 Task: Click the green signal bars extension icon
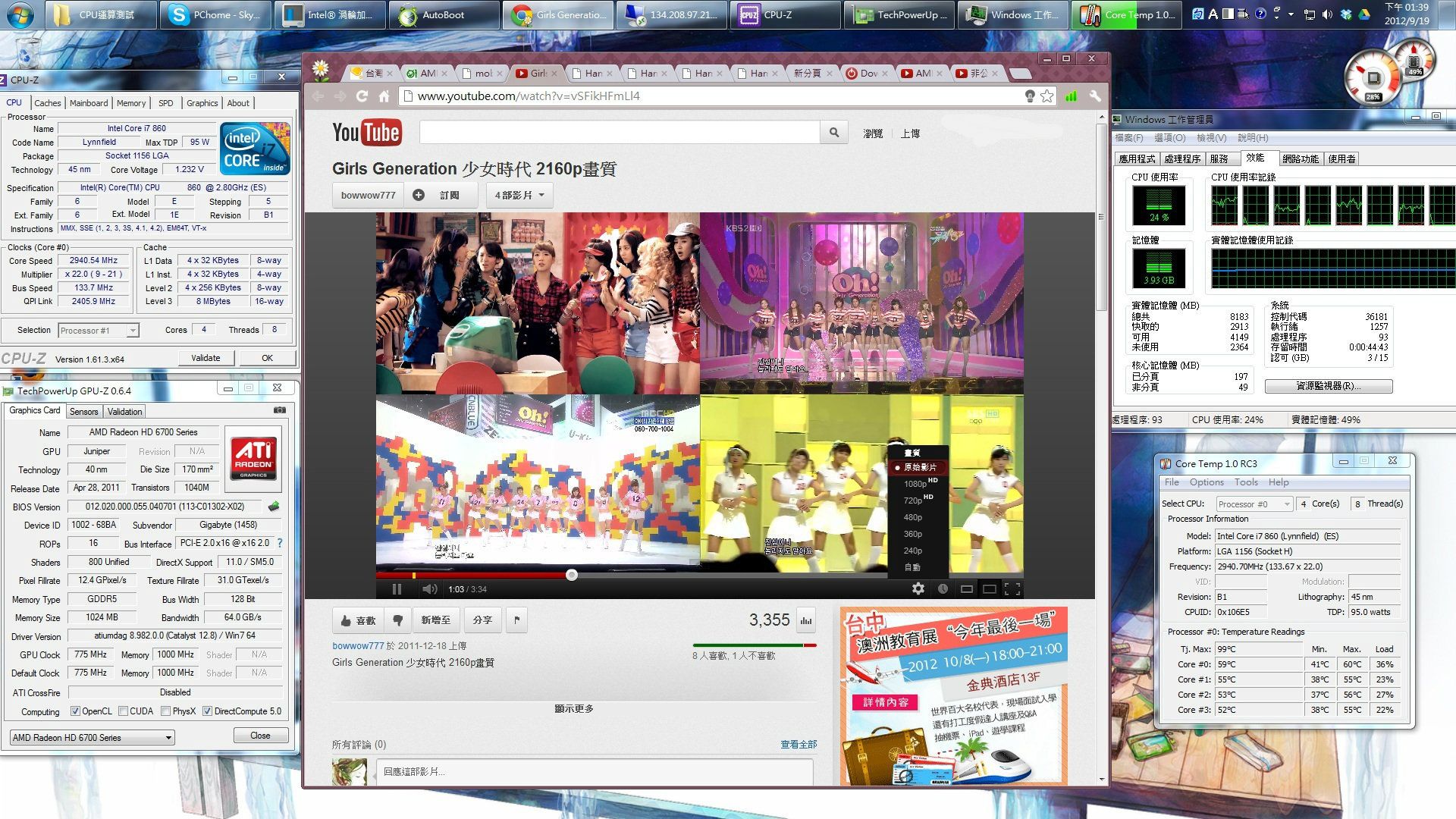point(1071,96)
